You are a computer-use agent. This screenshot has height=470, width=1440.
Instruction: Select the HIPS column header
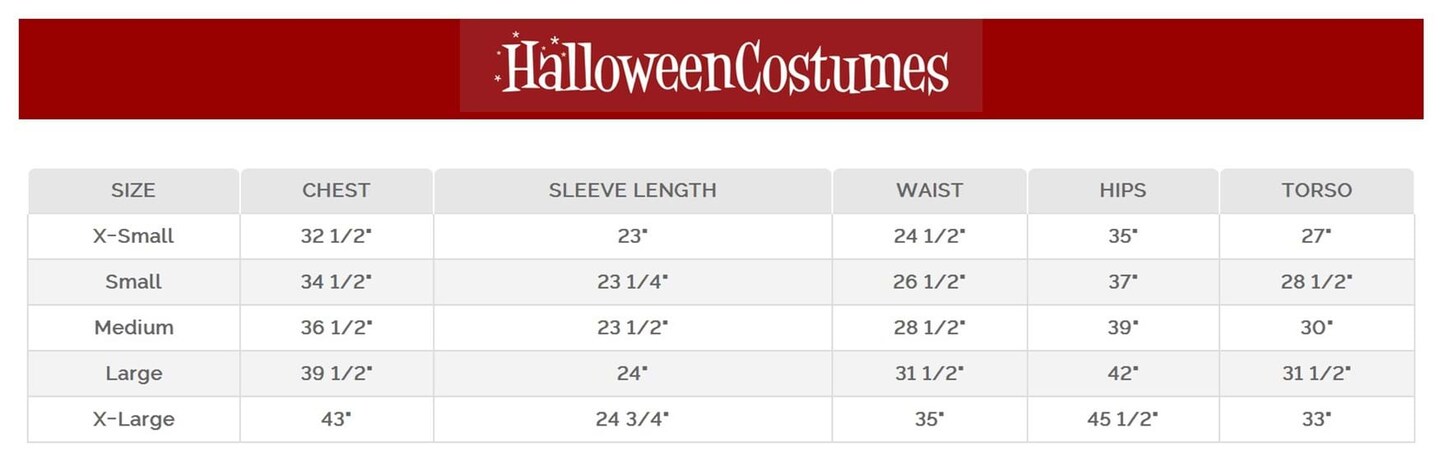(x=1122, y=190)
